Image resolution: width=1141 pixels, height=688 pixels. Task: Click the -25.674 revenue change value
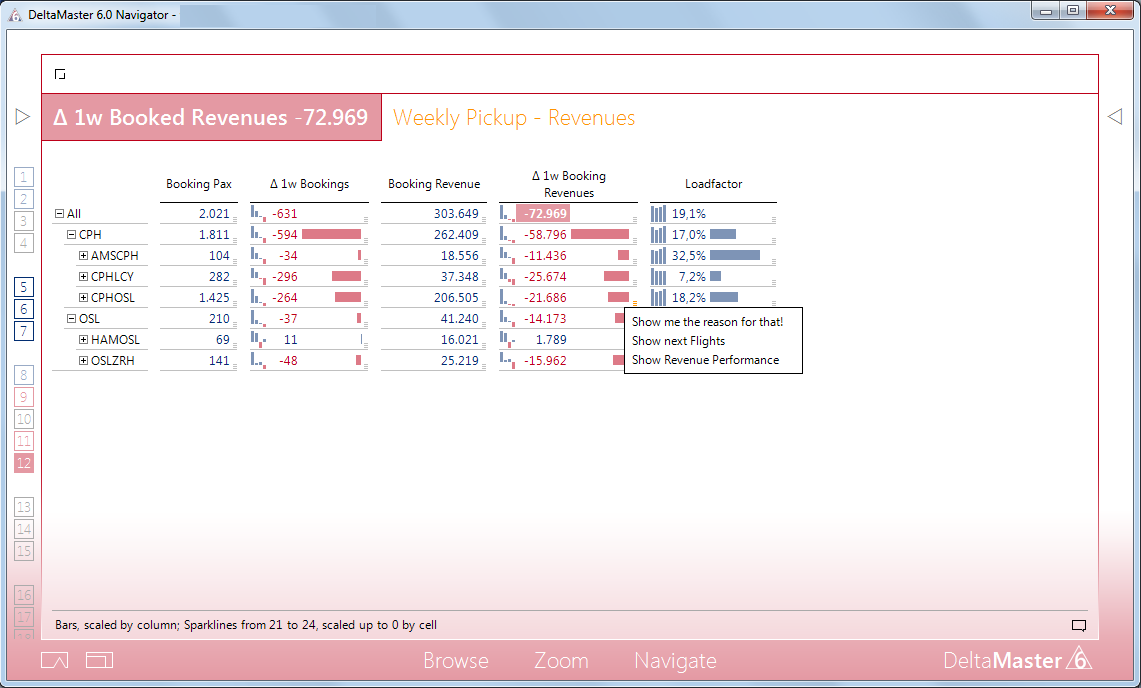[x=545, y=277]
